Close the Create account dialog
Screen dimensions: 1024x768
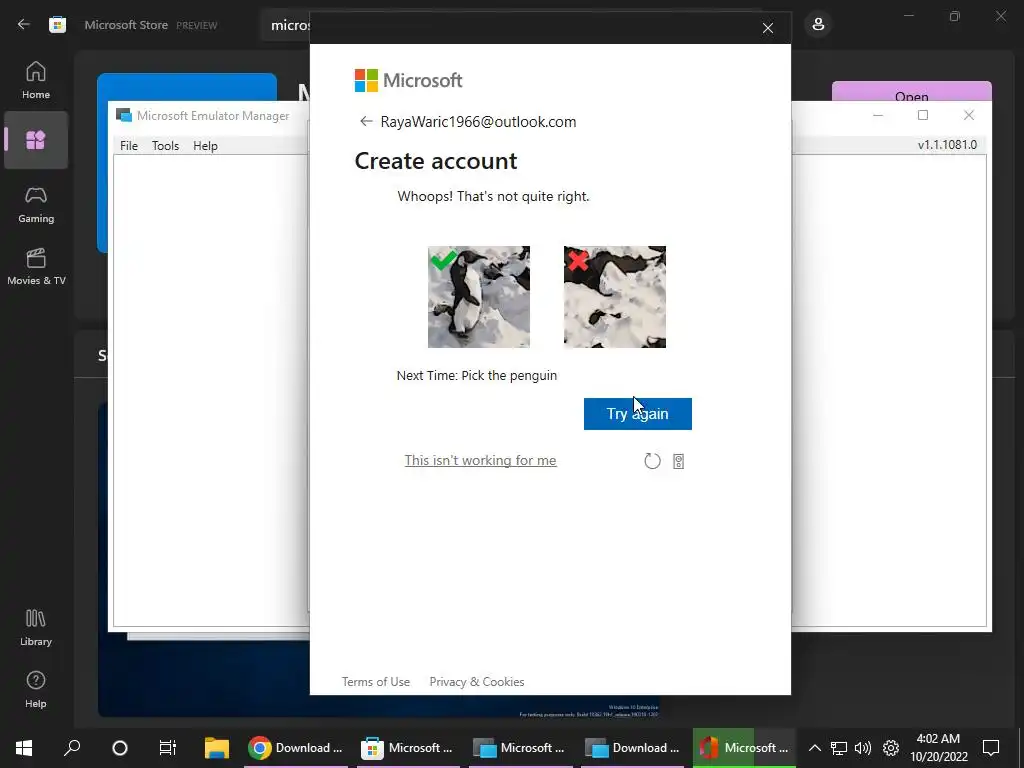[767, 28]
